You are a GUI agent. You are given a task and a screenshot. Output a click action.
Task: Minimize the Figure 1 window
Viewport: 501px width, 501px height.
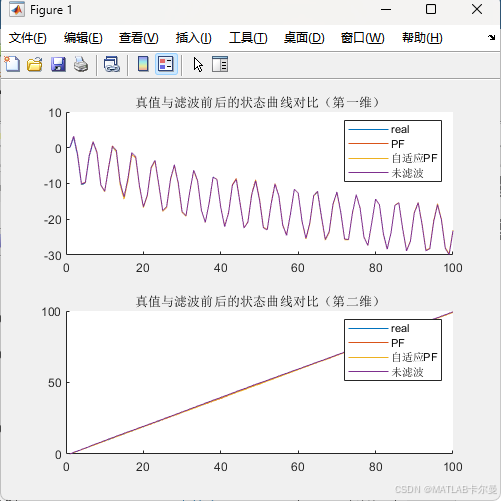click(386, 9)
